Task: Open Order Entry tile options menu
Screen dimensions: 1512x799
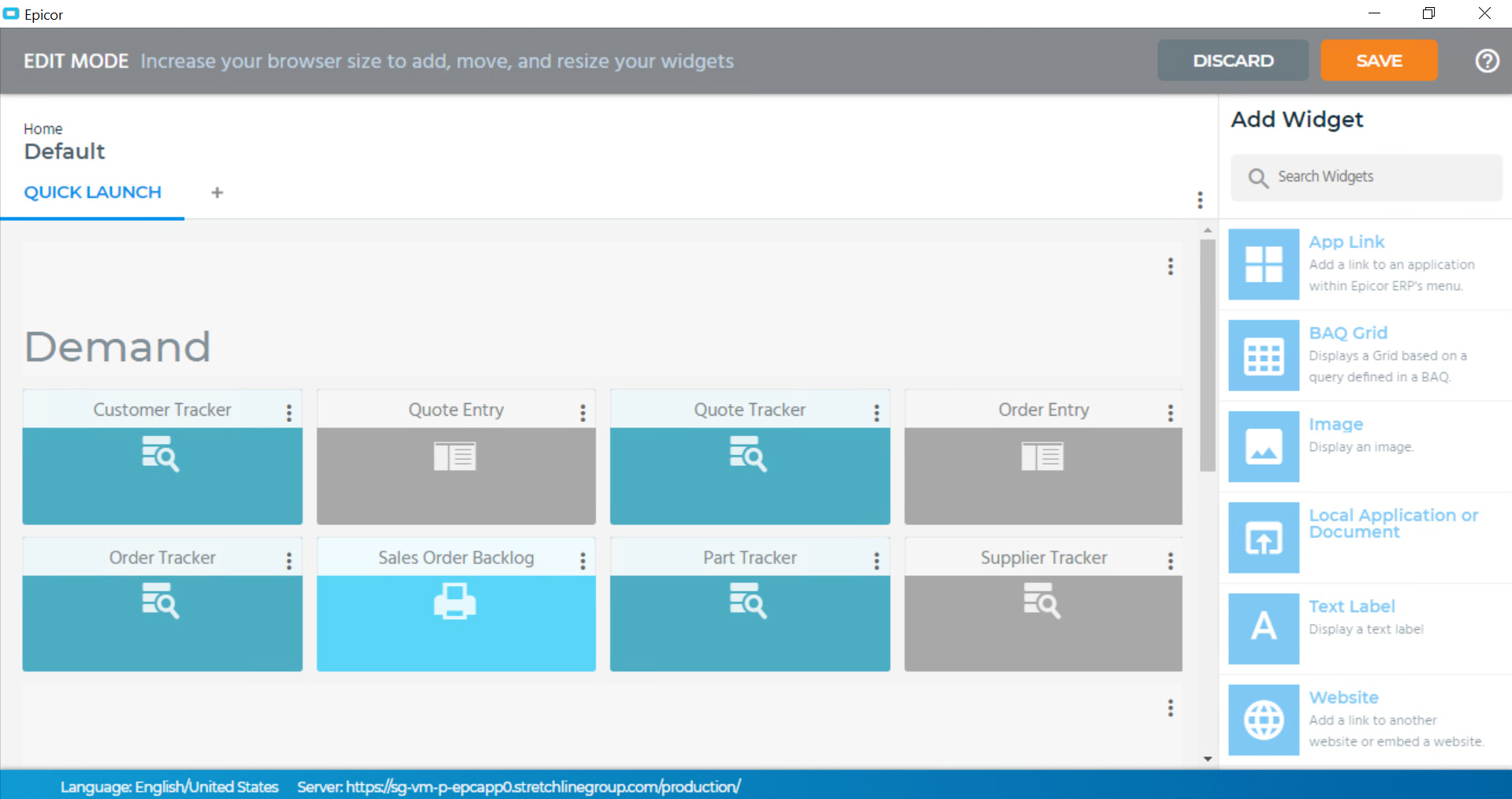Action: [x=1171, y=413]
